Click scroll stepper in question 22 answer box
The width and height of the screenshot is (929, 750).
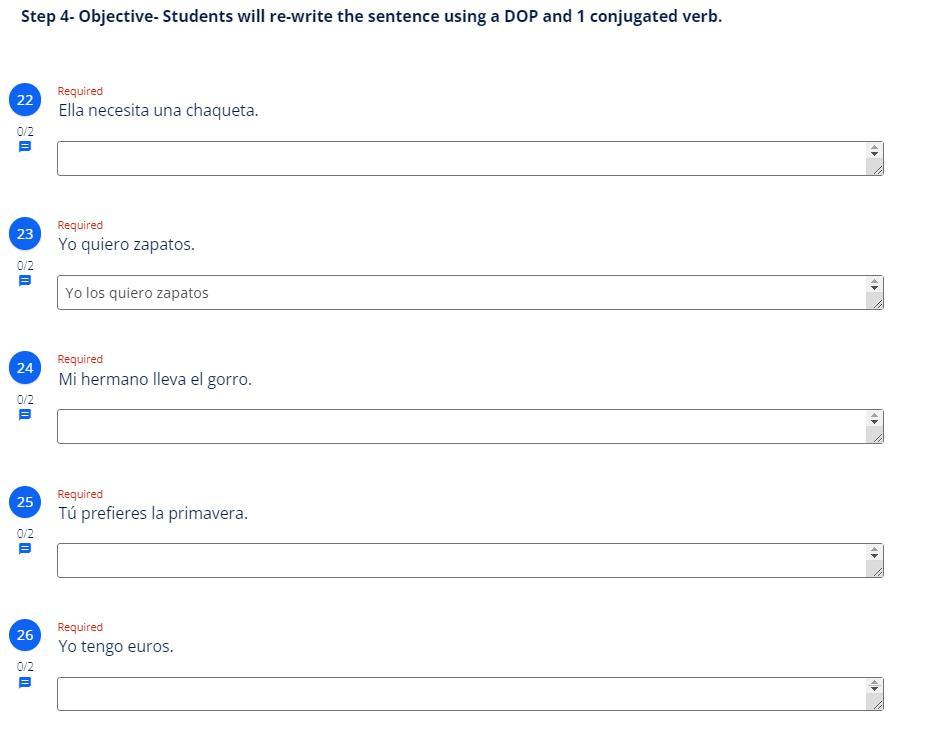pos(874,150)
